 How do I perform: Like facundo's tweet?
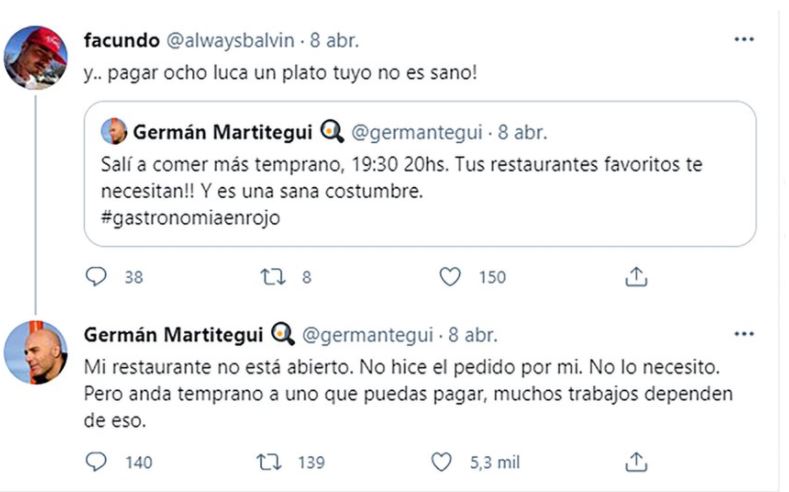click(x=451, y=277)
